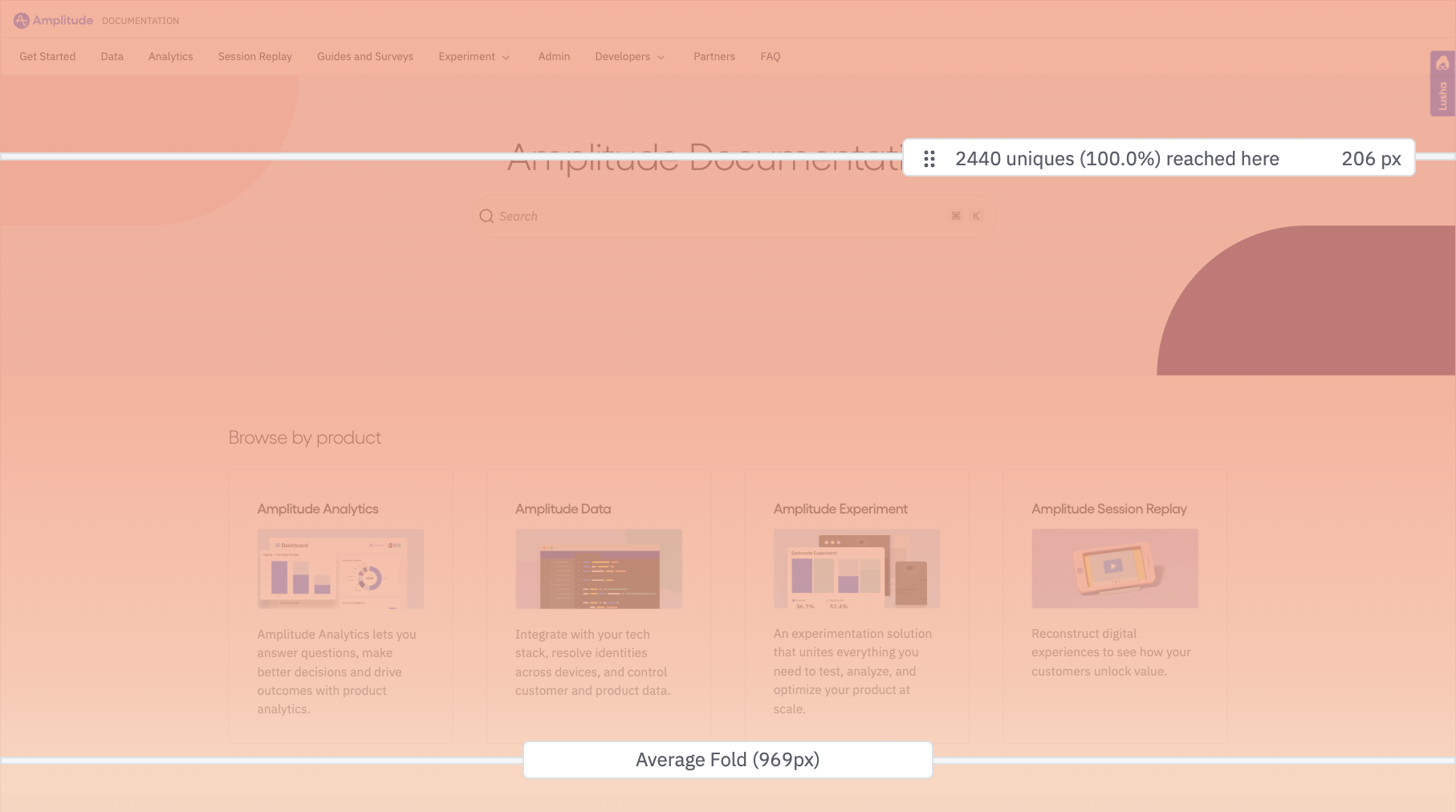
Task: Select the Session Replay nav item
Action: point(254,56)
